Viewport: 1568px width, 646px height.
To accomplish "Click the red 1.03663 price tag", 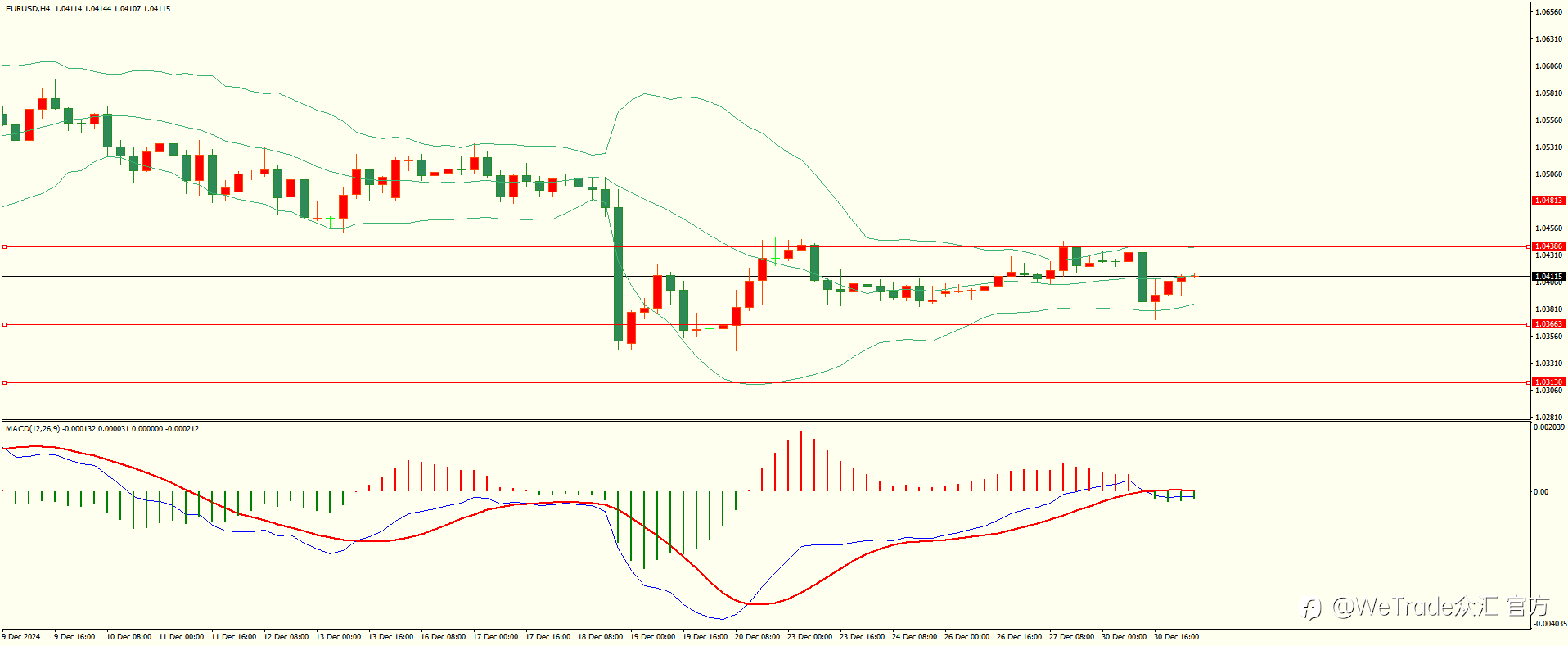I will coord(1548,324).
